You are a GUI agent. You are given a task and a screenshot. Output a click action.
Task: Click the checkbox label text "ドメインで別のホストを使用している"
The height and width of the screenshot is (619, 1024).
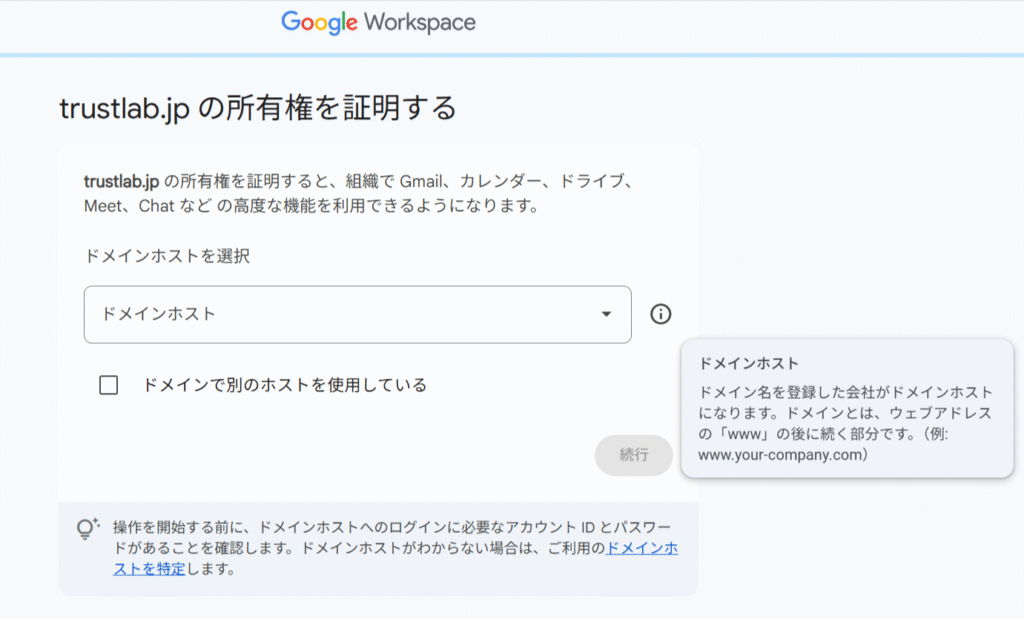click(x=285, y=385)
